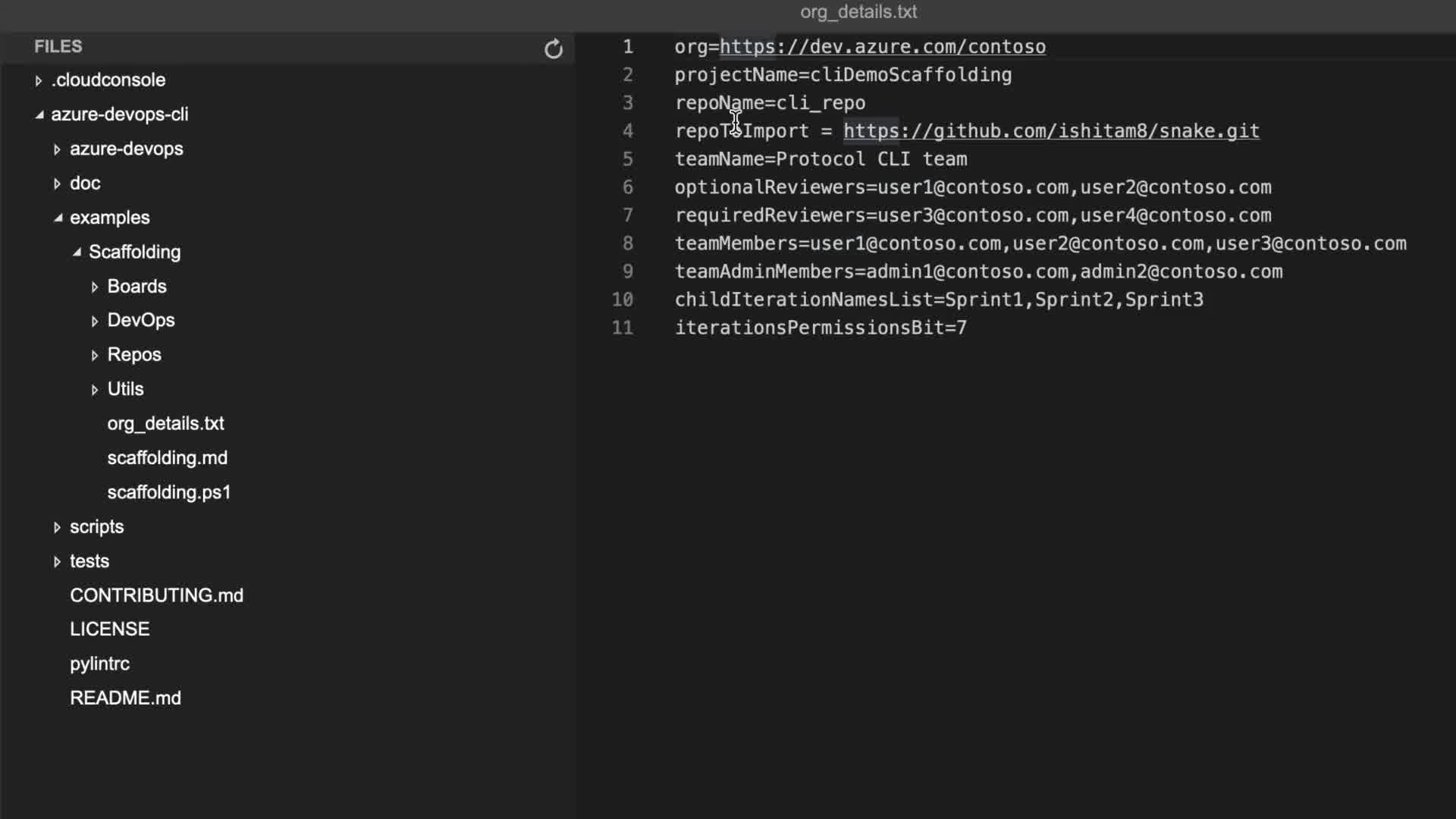Open the README.md file

(125, 698)
